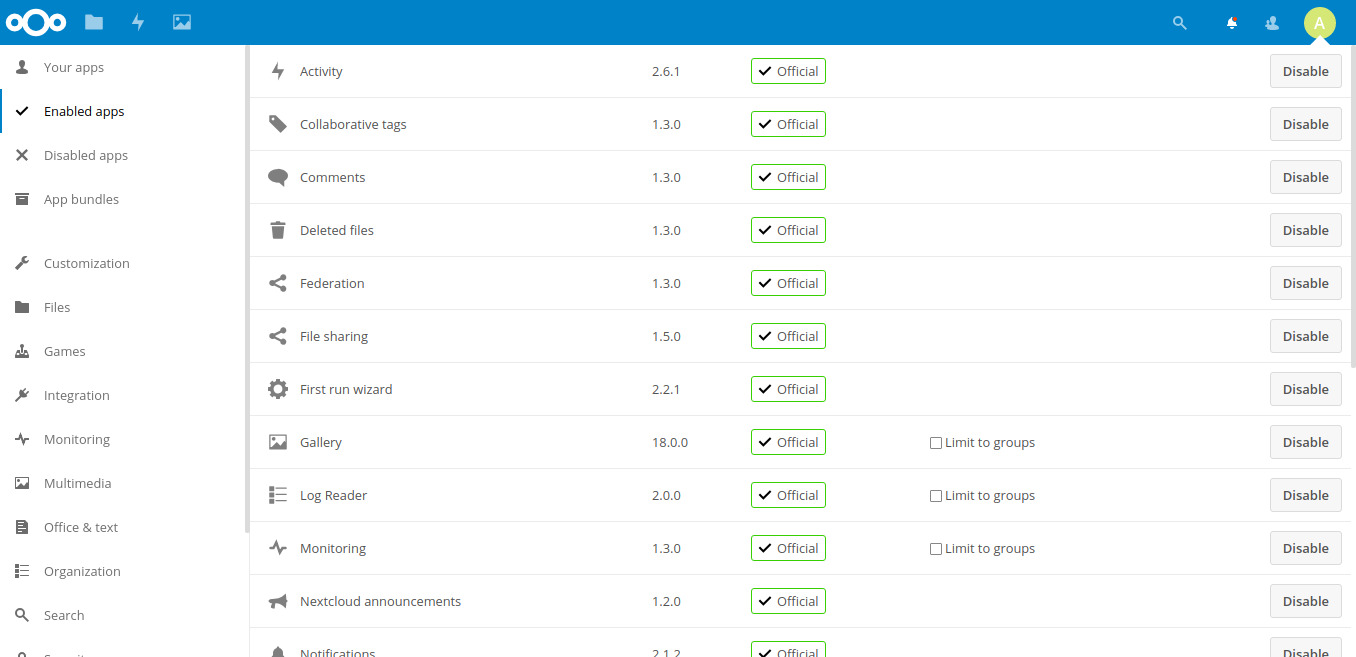The image size is (1356, 657).
Task: Click the Nextcloud announcements app name
Action: (x=380, y=601)
